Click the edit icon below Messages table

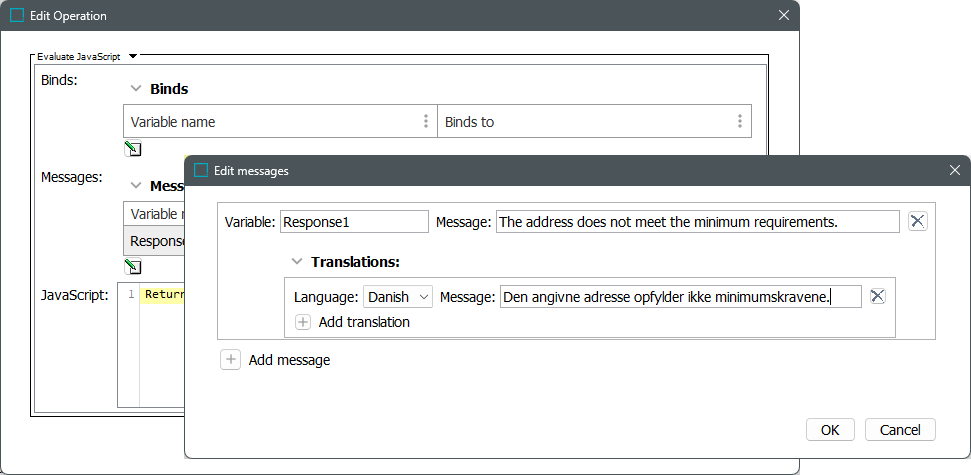click(132, 267)
